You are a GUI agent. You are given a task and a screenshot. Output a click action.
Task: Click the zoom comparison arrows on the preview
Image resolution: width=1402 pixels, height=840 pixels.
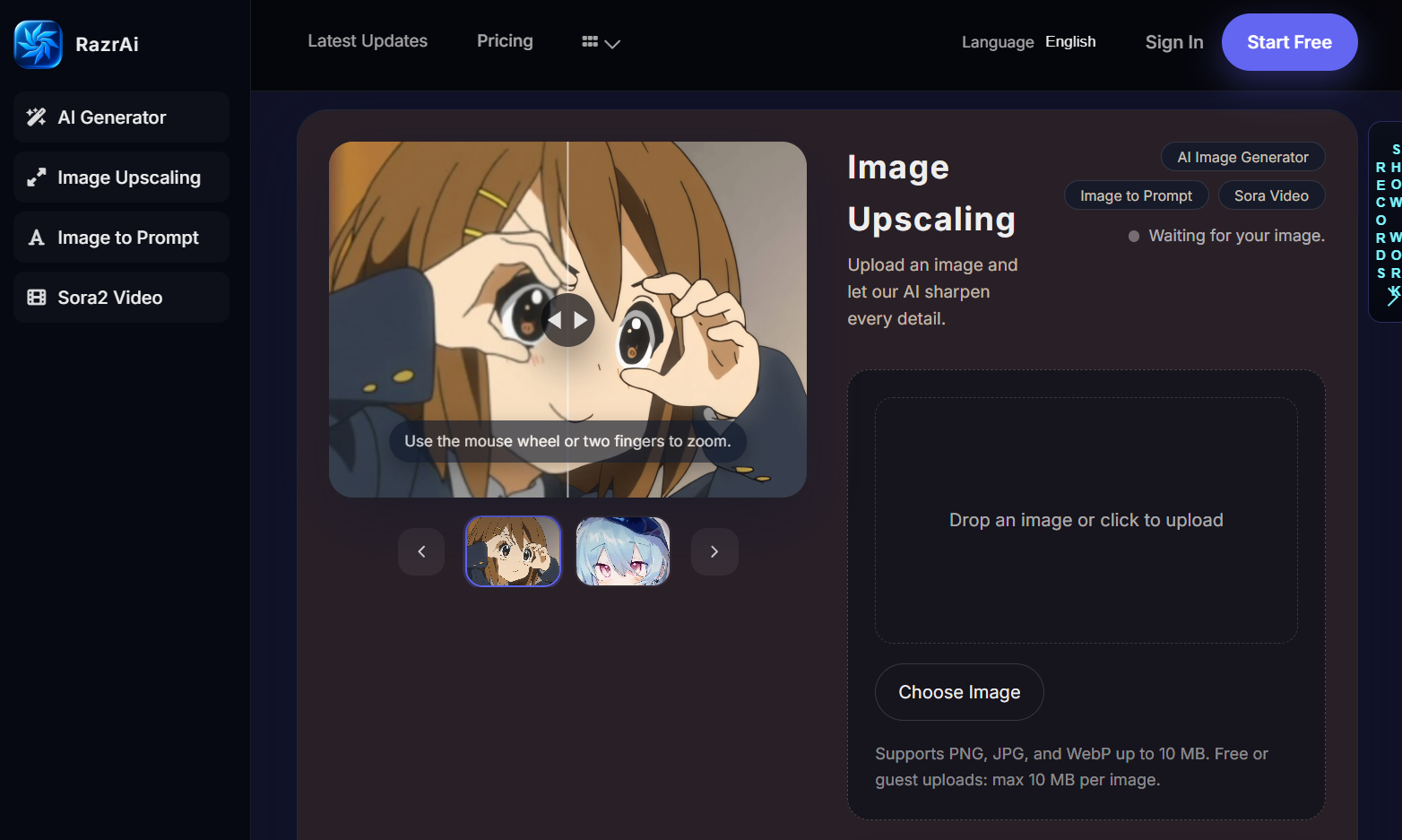coord(567,320)
